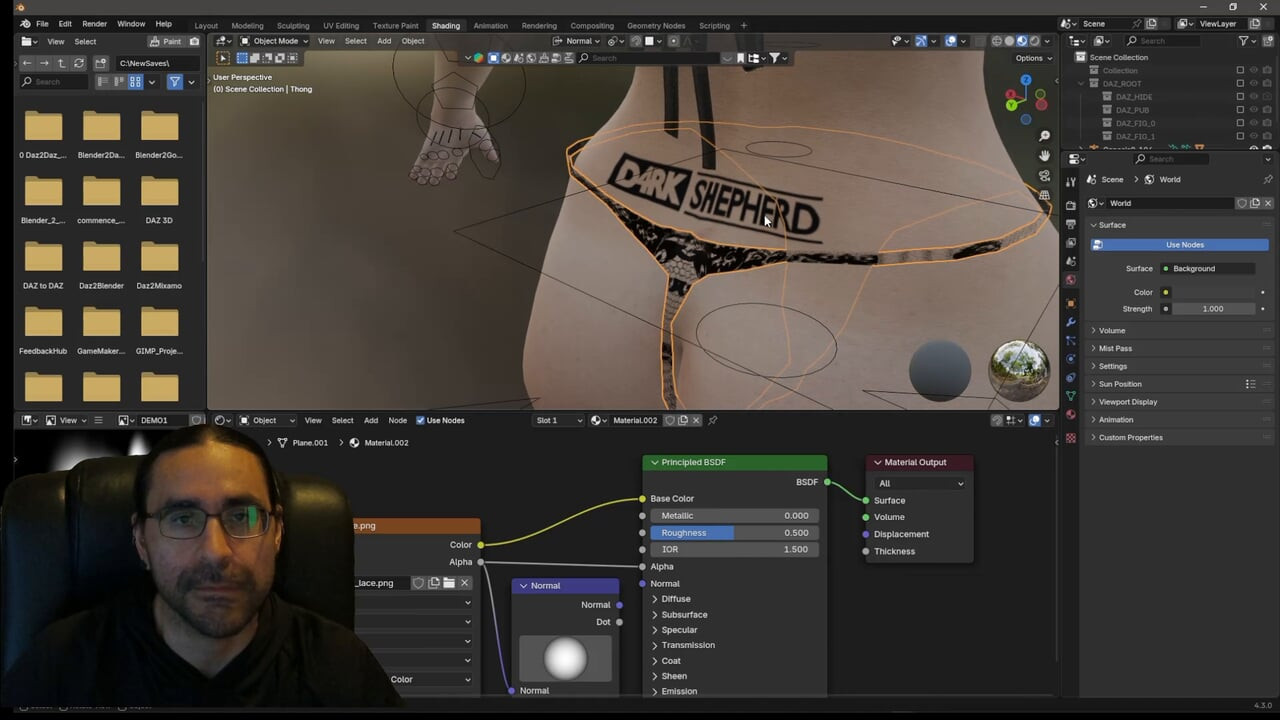Pin the World properties context
Viewport: 1280px width, 720px height.
pos(1268,179)
